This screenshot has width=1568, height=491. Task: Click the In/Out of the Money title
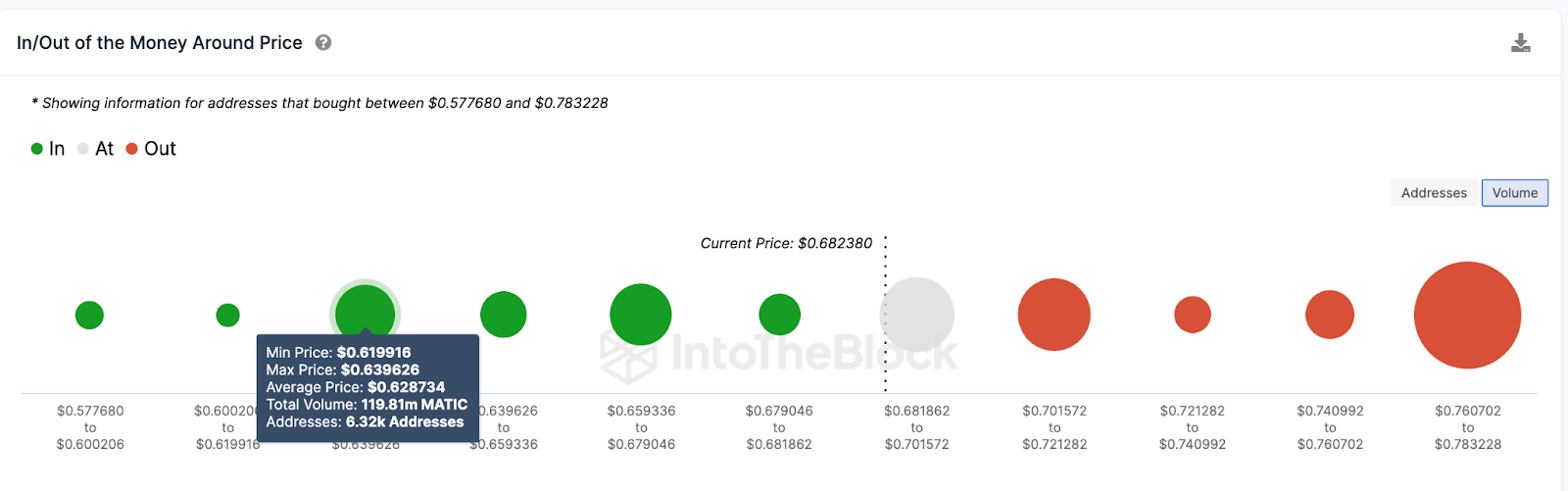point(160,43)
